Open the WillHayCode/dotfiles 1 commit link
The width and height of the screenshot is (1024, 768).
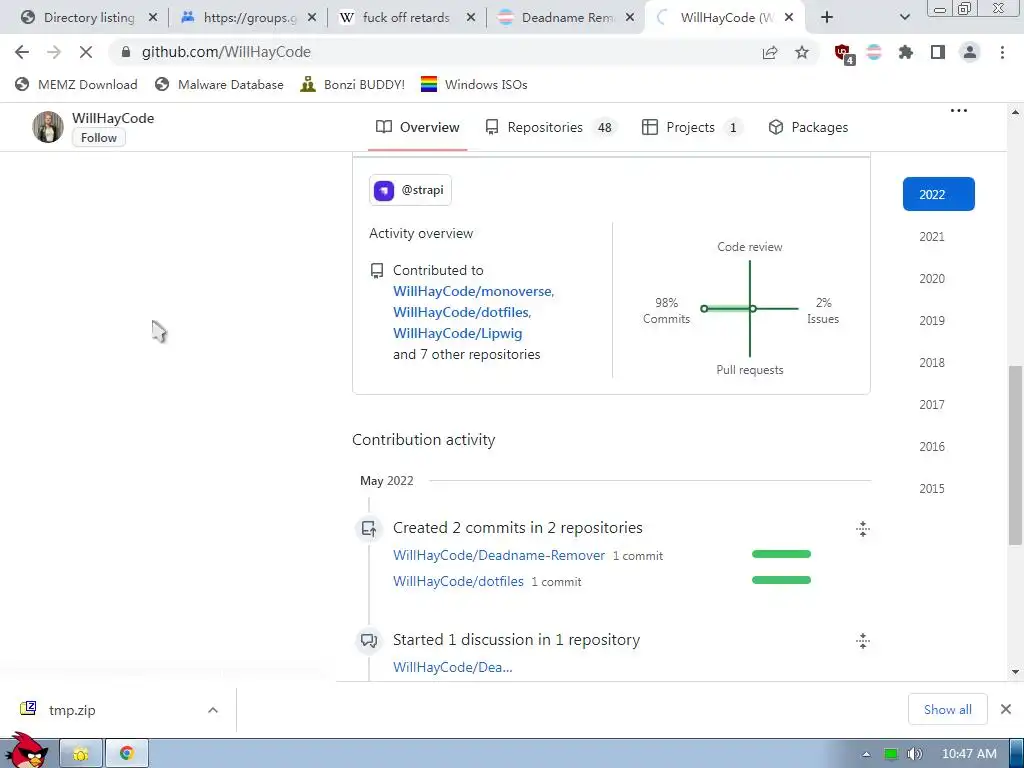click(458, 581)
